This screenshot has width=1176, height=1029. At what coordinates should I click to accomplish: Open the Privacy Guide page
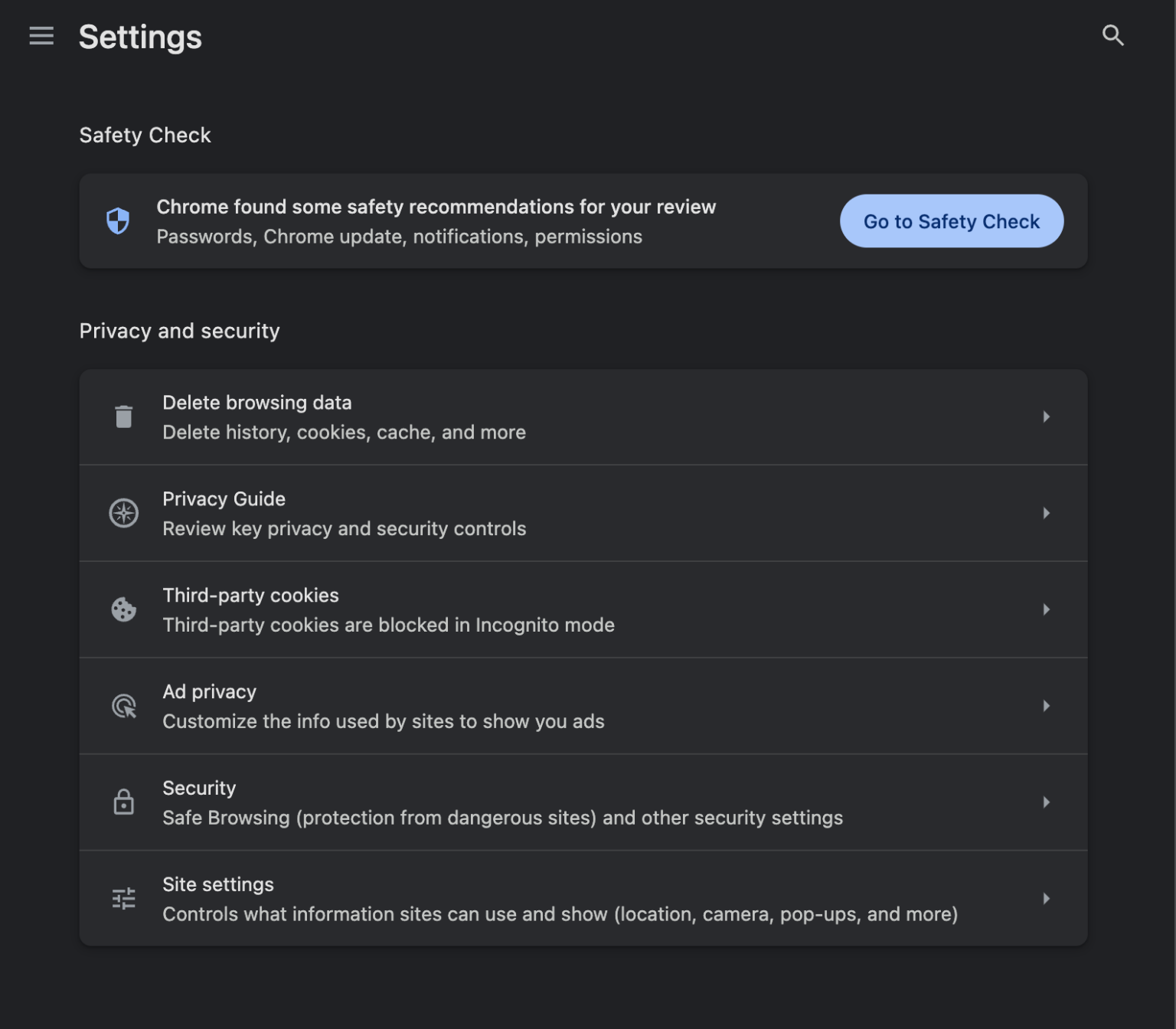tap(536, 513)
